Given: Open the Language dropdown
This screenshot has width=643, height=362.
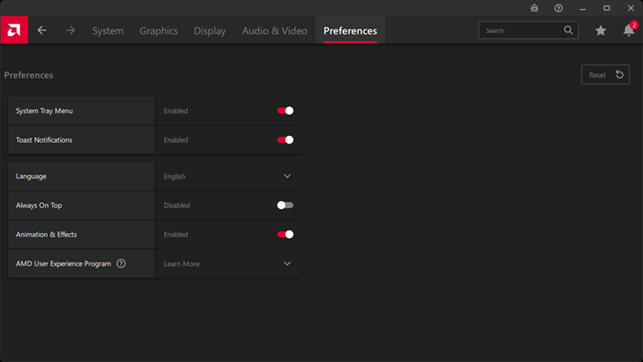Looking at the screenshot, I should (x=228, y=176).
